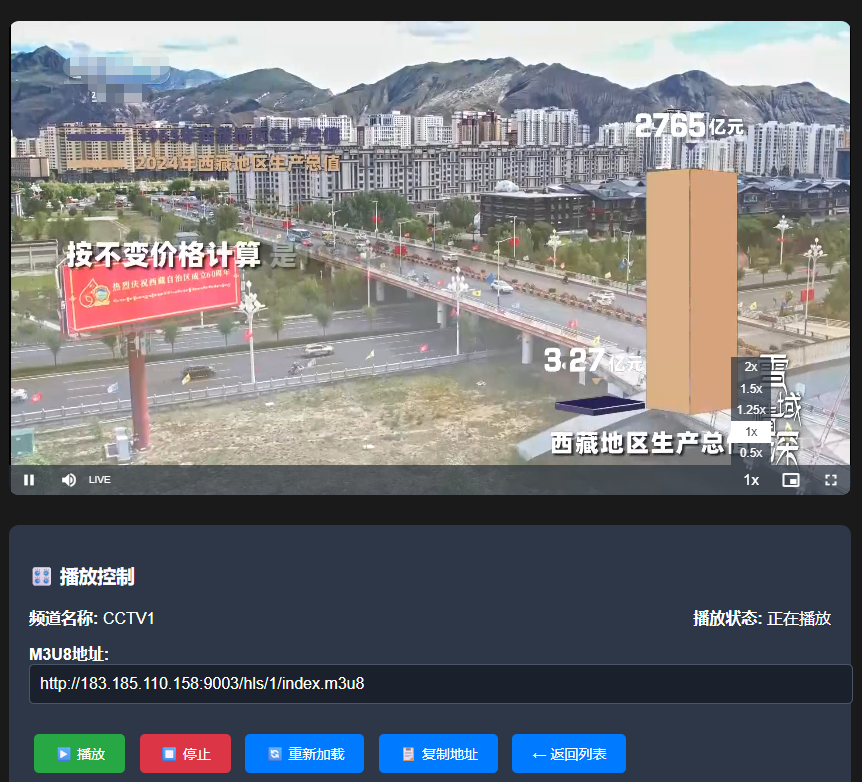Toggle picture-in-picture mode
This screenshot has width=862, height=782.
[790, 480]
